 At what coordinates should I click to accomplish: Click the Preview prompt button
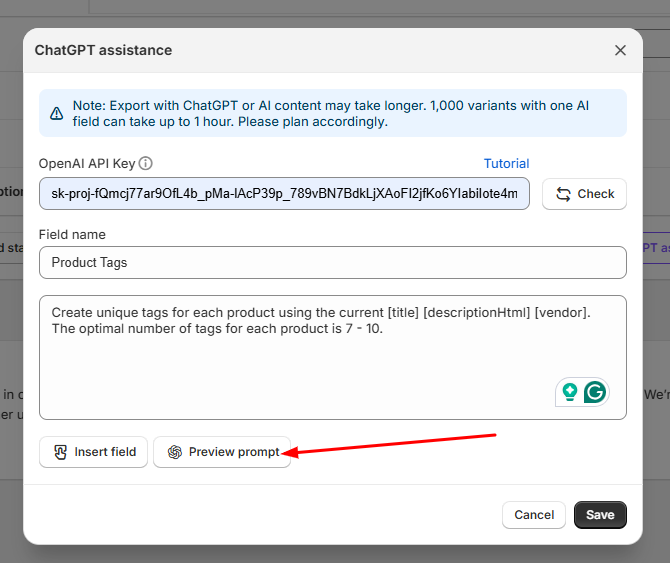[x=222, y=452]
